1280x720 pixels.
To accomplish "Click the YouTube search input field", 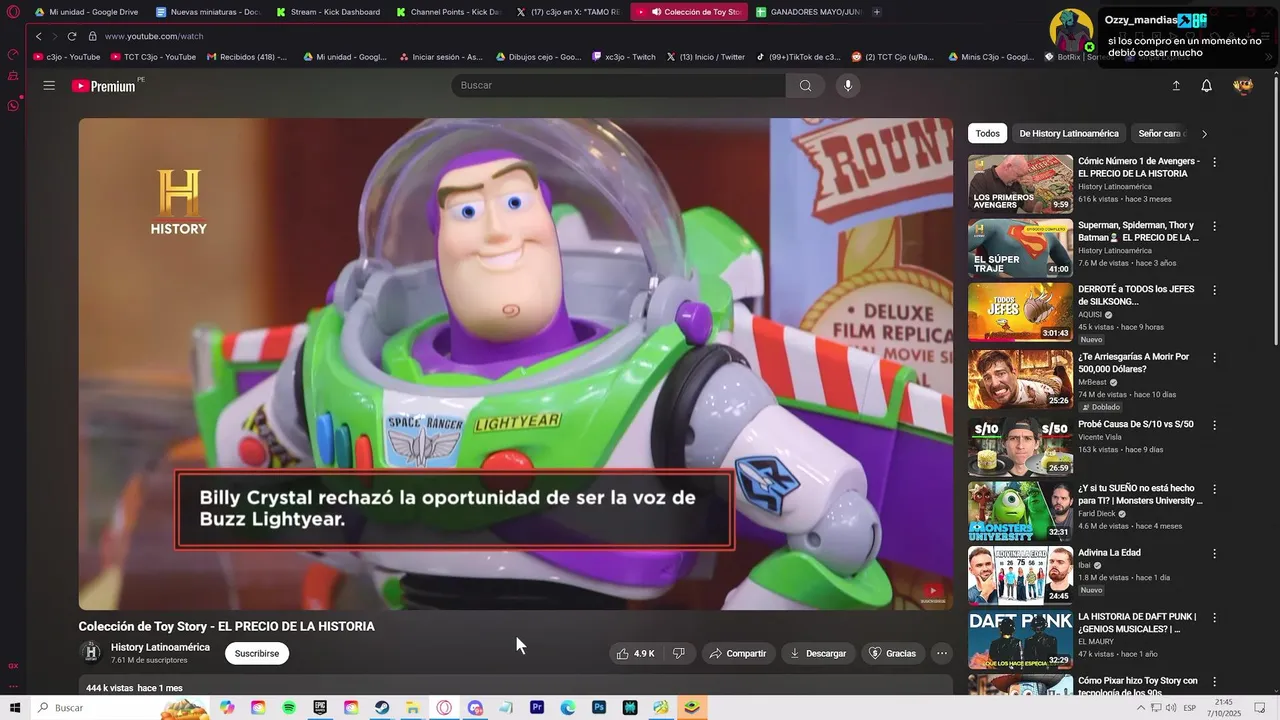I will [x=618, y=86].
